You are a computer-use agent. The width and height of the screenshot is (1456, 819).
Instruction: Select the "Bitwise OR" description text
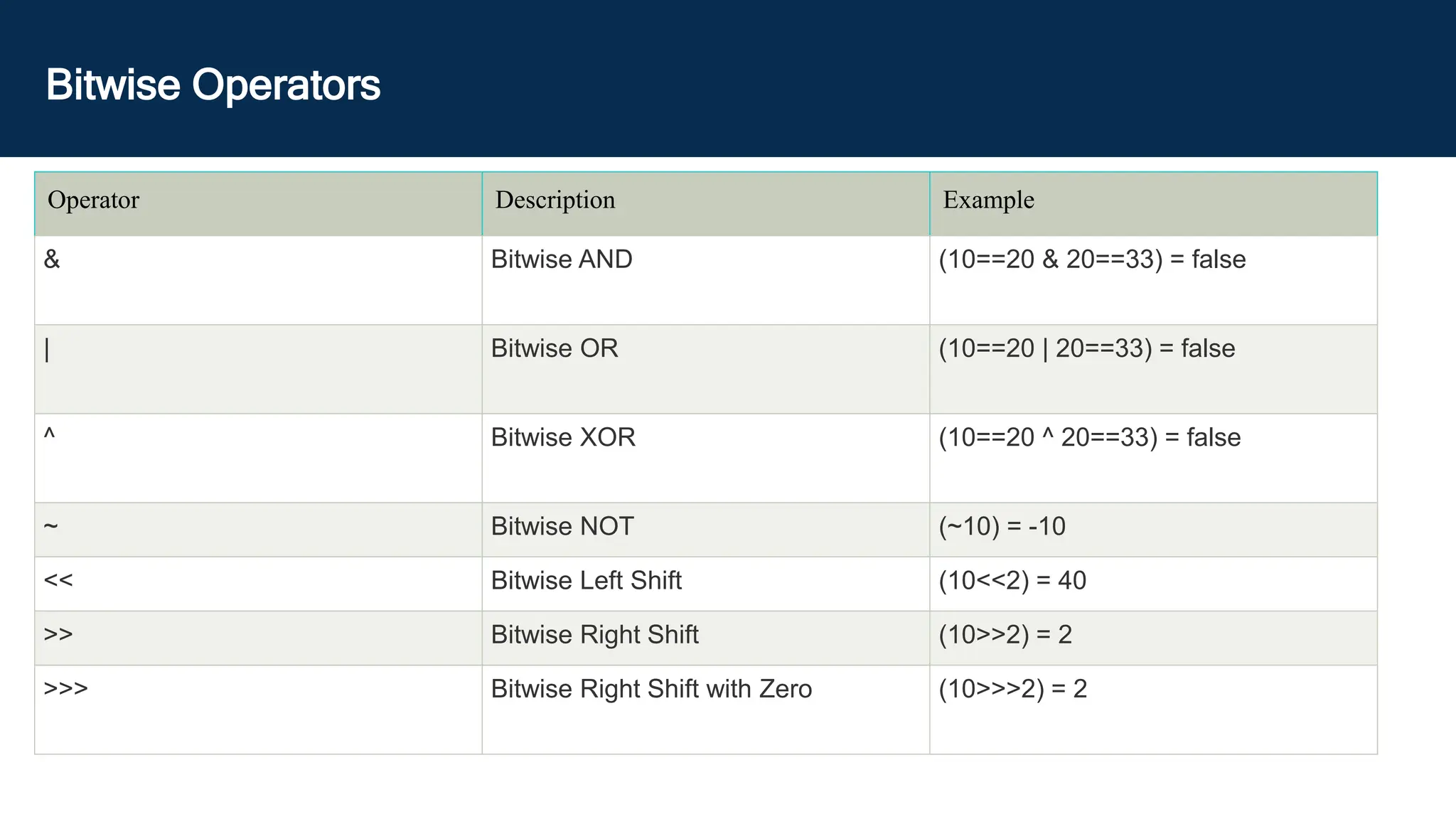(x=555, y=348)
